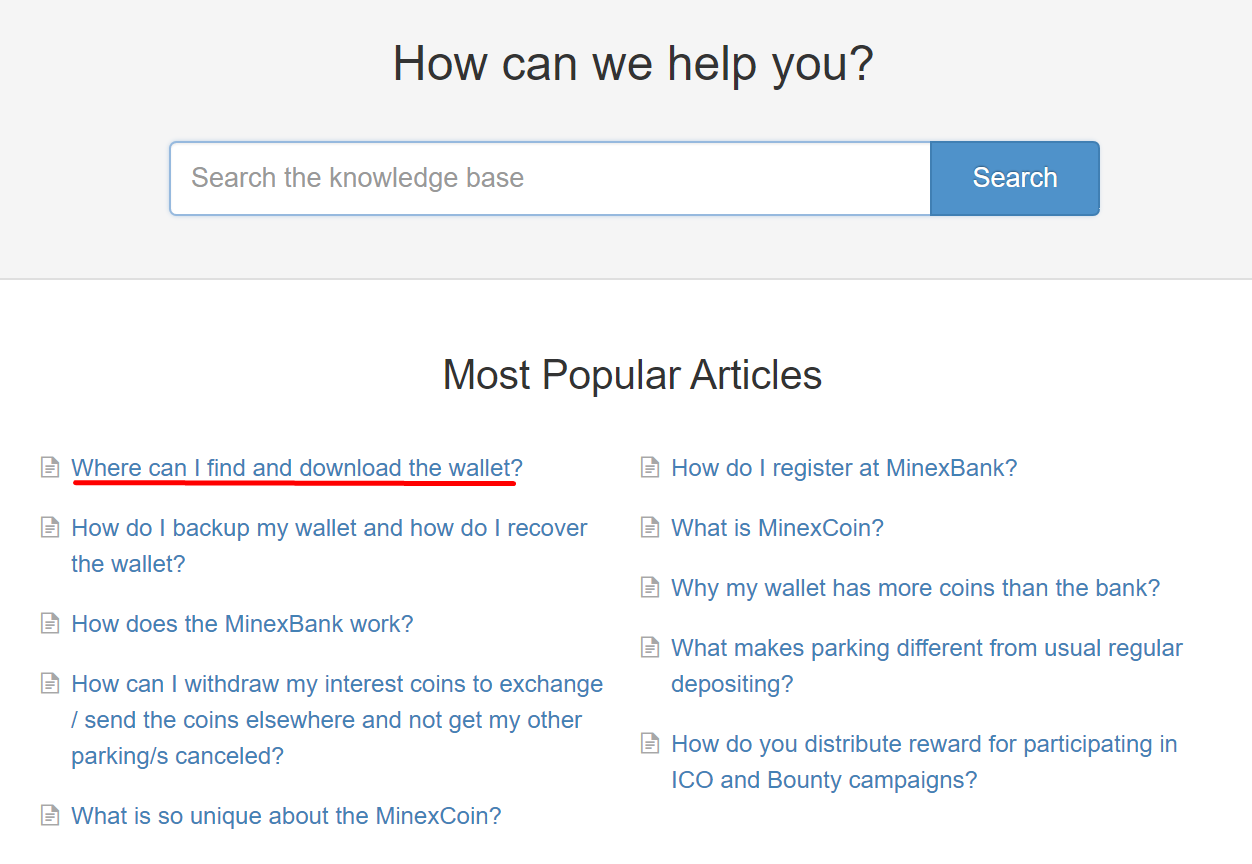Image resolution: width=1252 pixels, height=864 pixels.
Task: Click document icon beside wallet more coins article
Action: pyautogui.click(x=650, y=587)
